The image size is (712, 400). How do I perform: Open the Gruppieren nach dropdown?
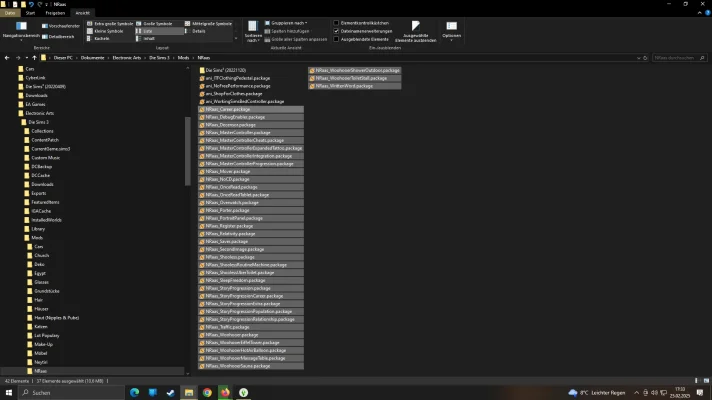[x=286, y=23]
